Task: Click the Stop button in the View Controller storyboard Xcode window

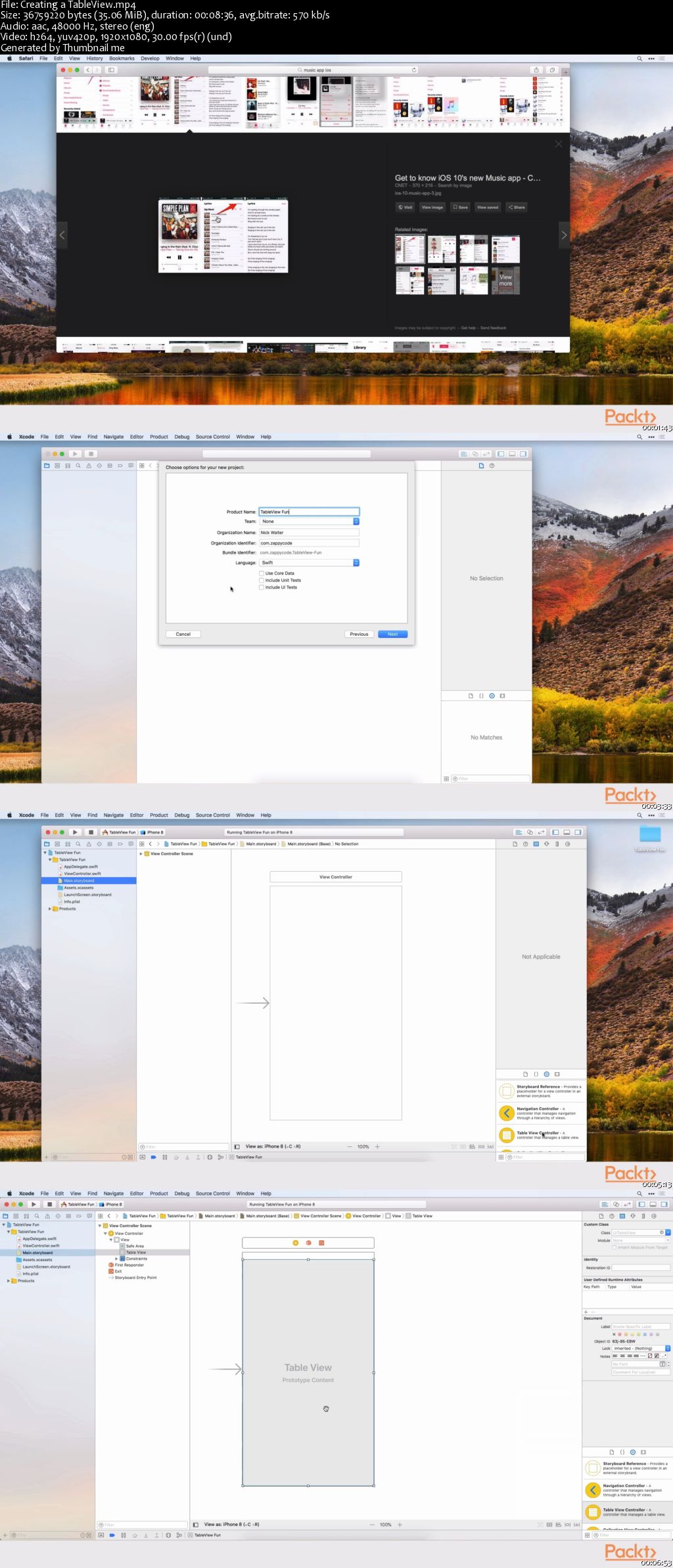Action: coord(91,832)
